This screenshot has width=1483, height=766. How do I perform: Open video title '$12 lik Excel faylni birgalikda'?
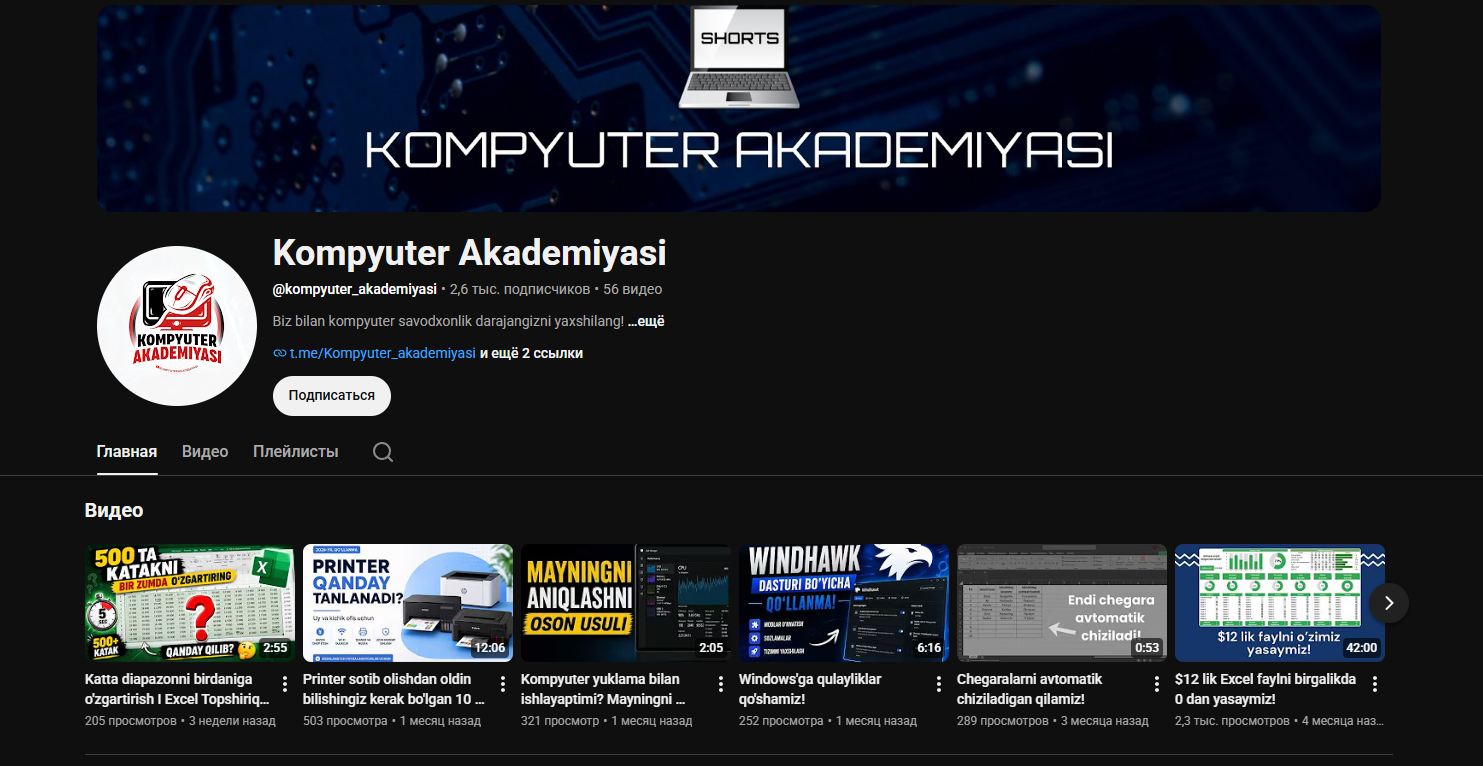(1265, 689)
